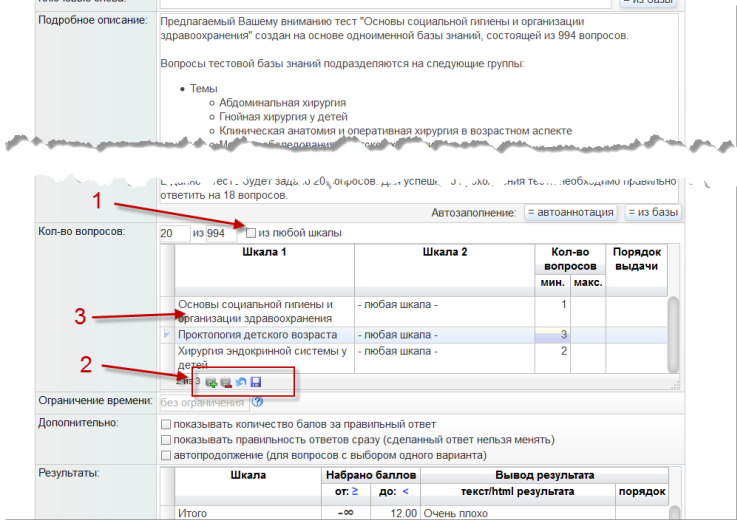Click the 'Набрано баллов' results header

point(371,475)
